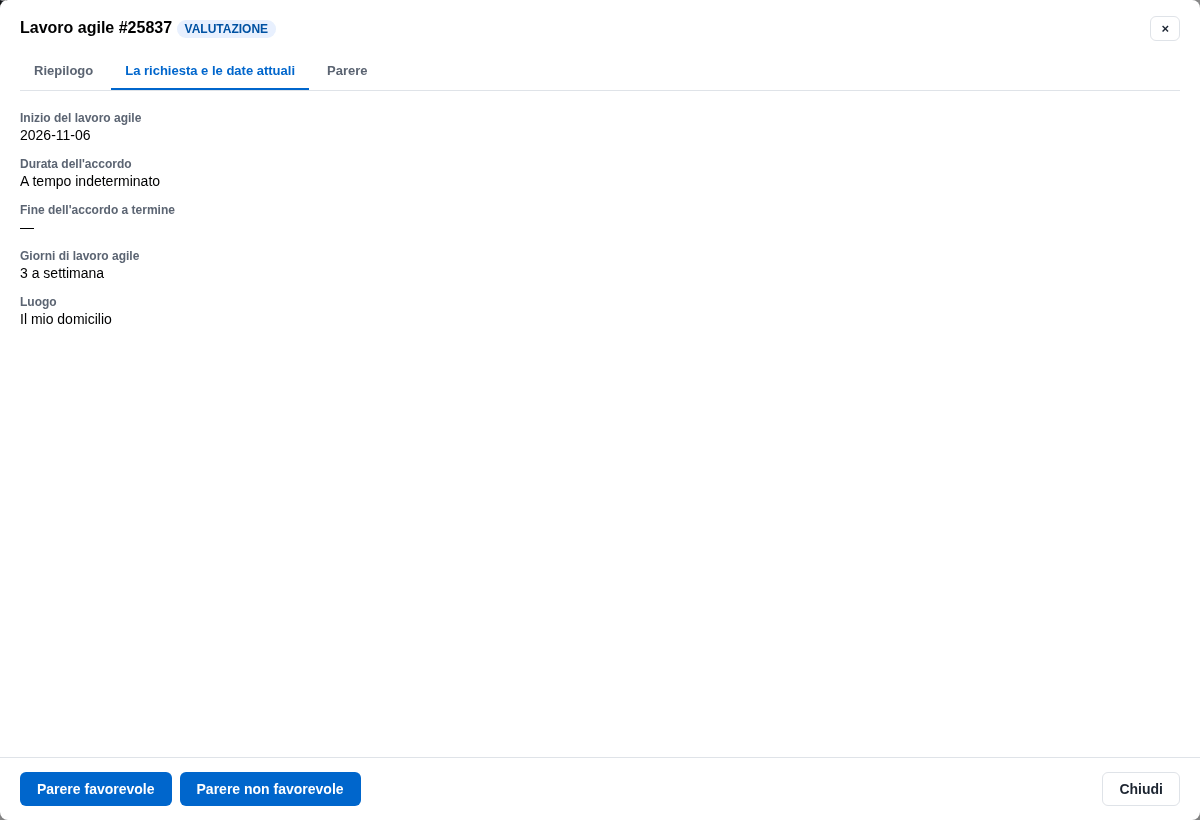Click the VALUTAZIONE status badge
The image size is (1200, 820).
(226, 29)
